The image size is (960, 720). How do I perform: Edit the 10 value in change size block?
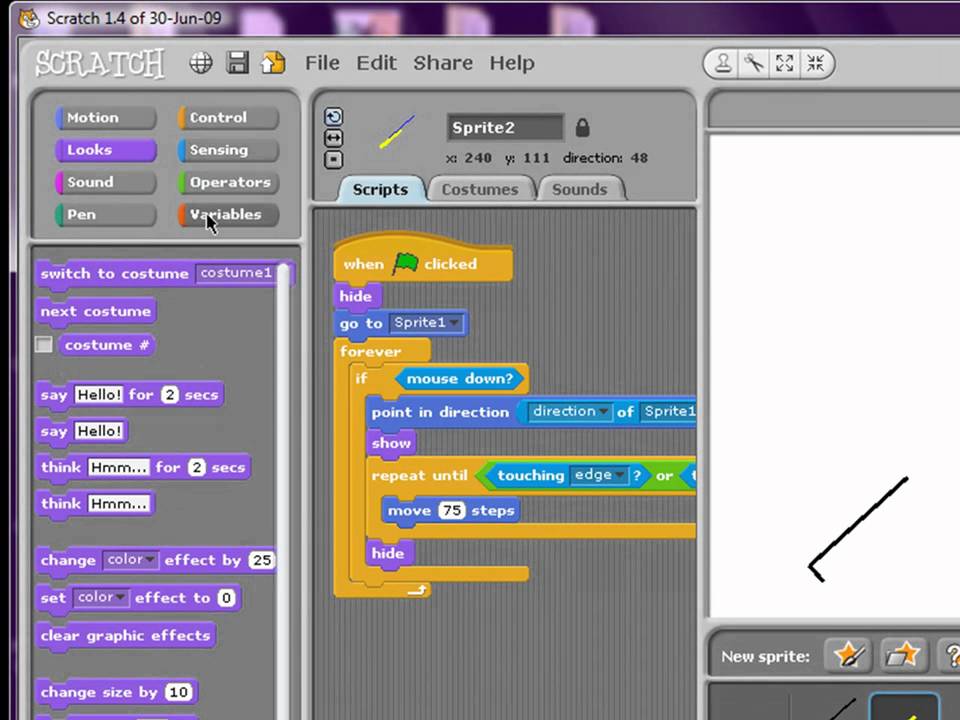point(178,692)
